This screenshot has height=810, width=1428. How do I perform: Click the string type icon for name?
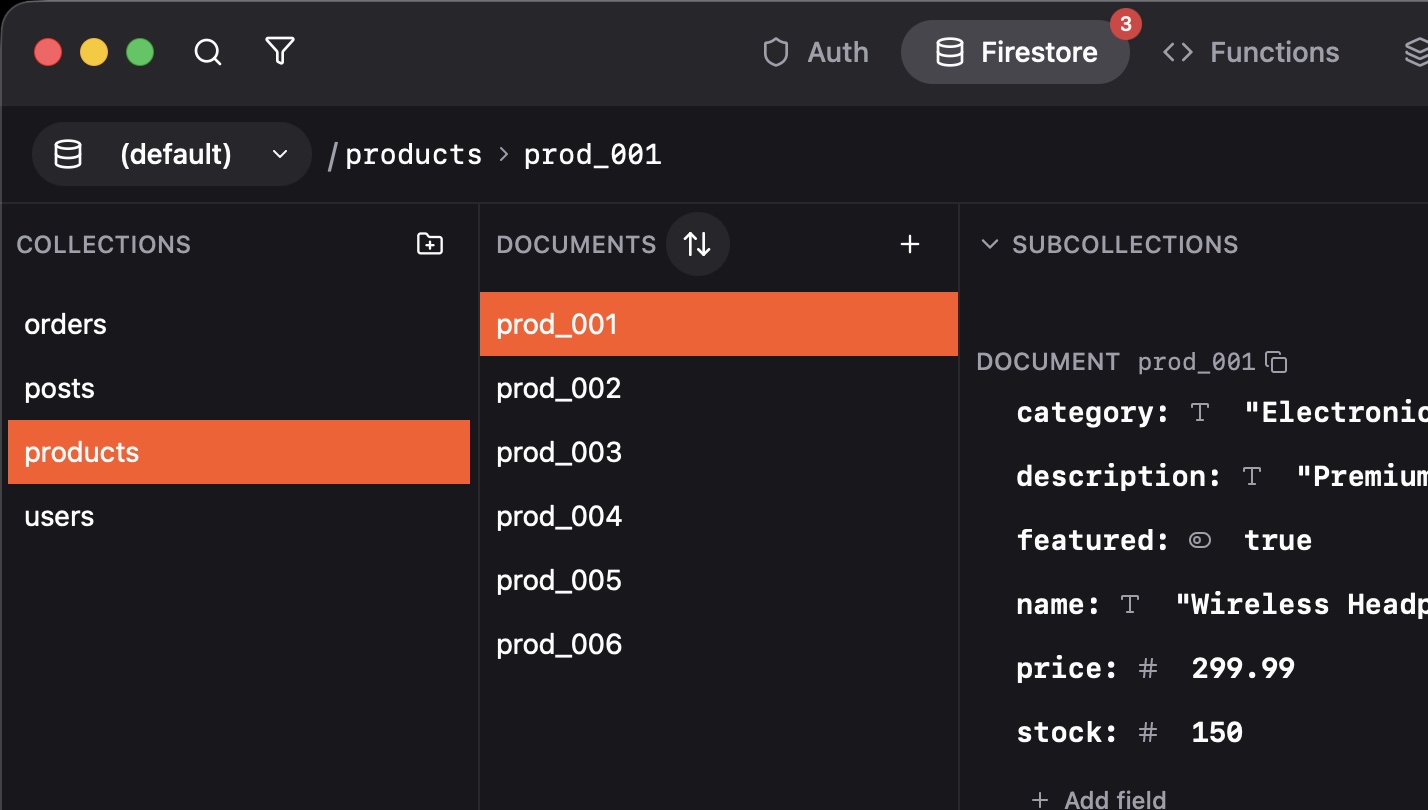pos(1130,605)
